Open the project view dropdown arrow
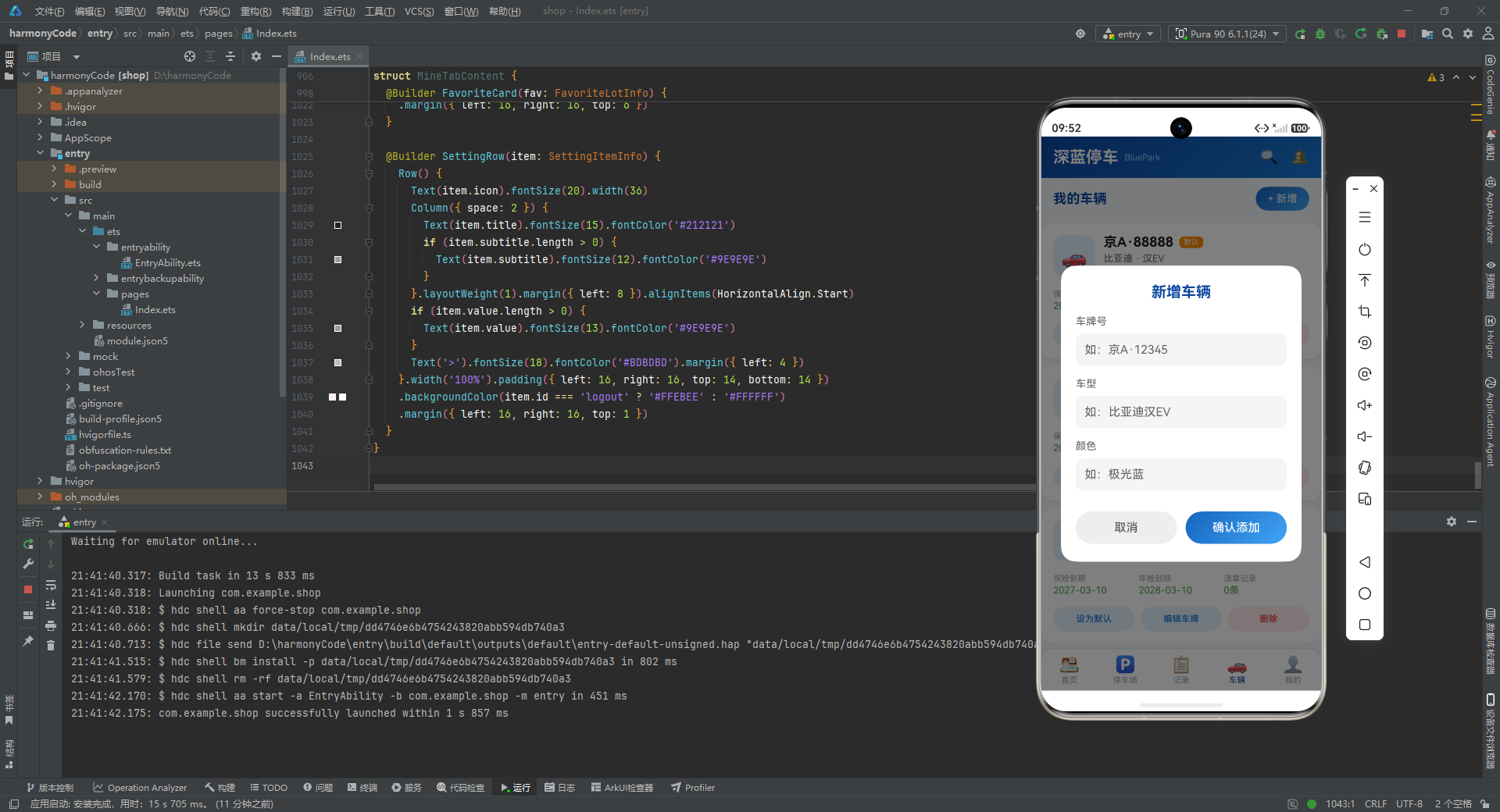 [x=77, y=57]
